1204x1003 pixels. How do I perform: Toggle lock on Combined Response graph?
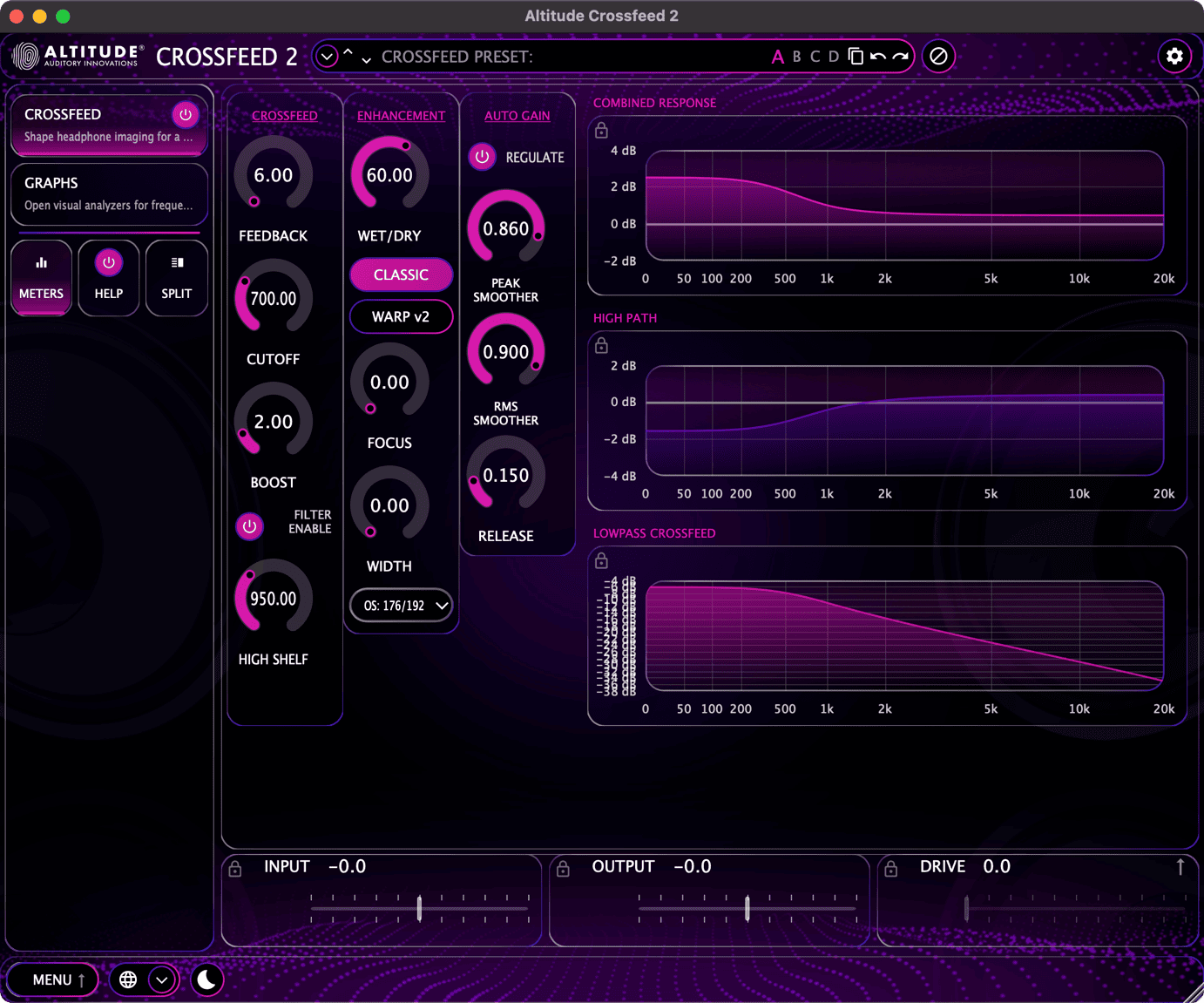point(601,131)
